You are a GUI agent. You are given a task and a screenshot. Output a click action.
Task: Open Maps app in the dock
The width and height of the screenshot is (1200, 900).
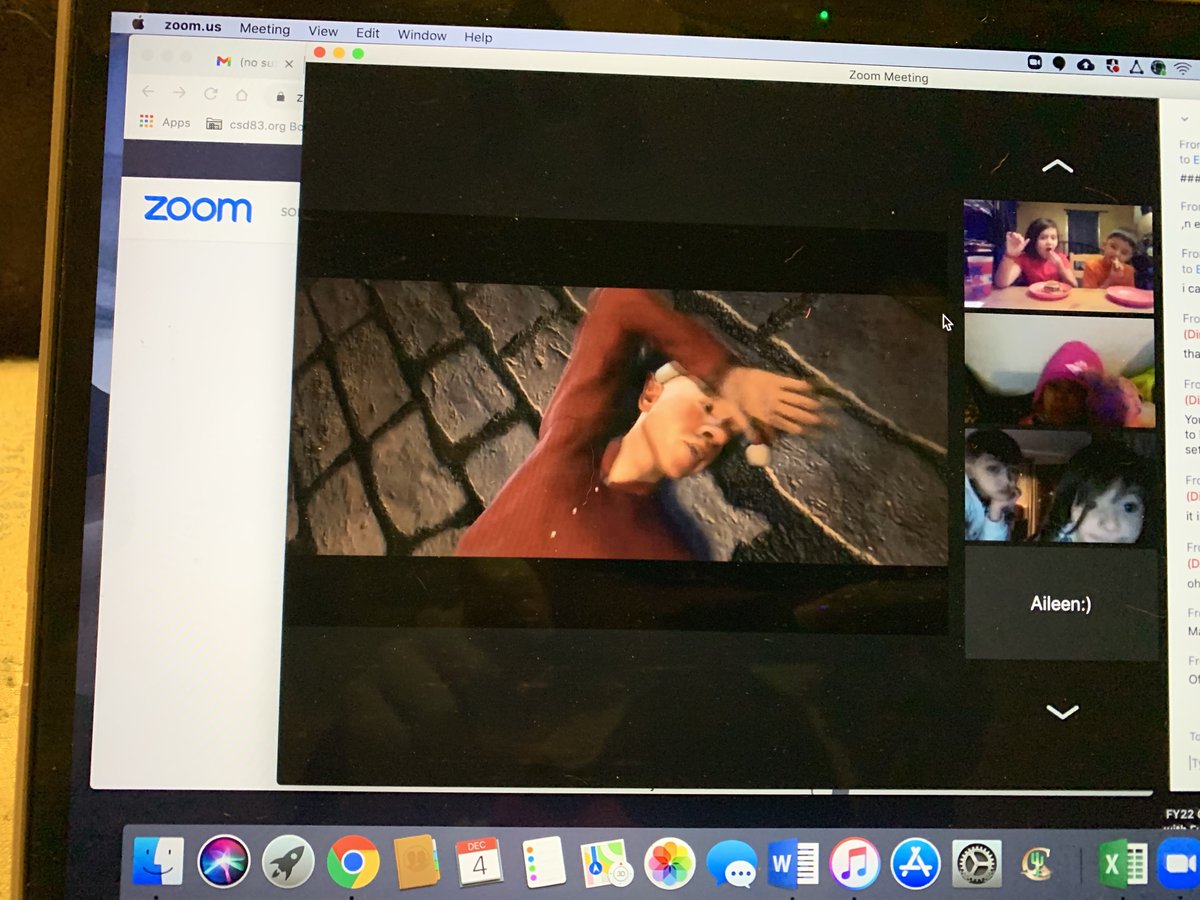606,863
